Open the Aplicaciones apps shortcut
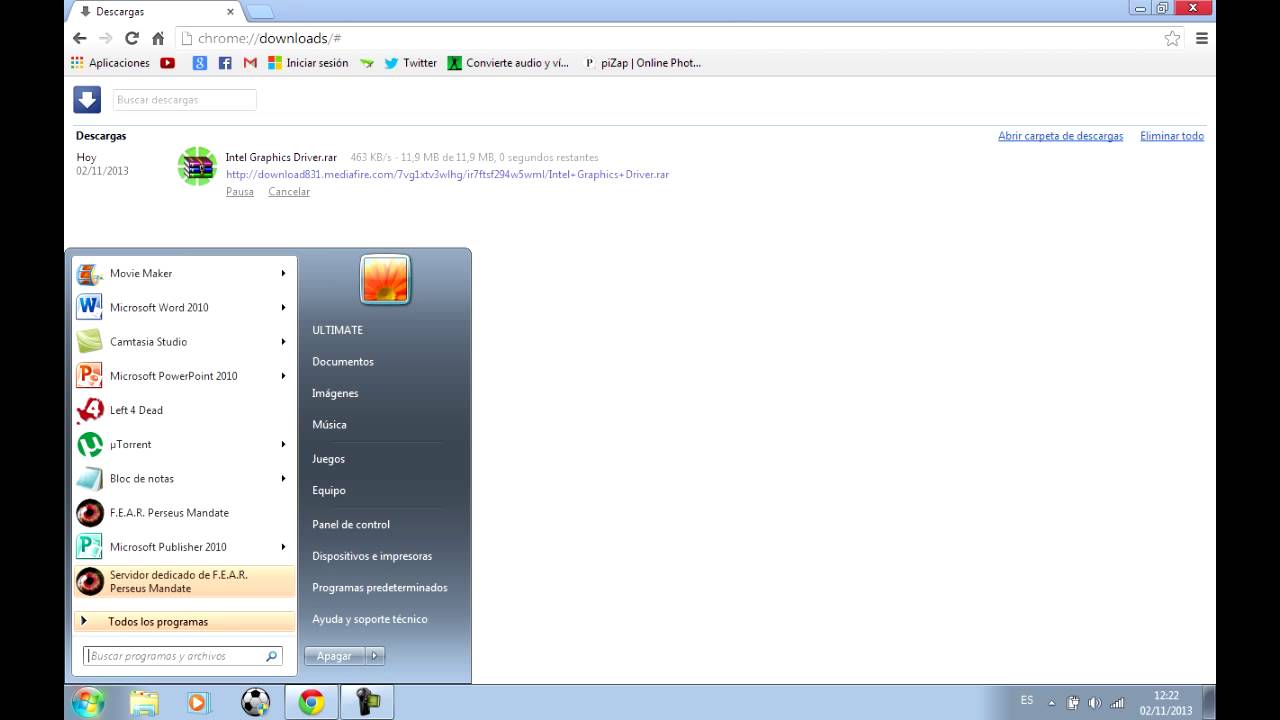 [110, 63]
